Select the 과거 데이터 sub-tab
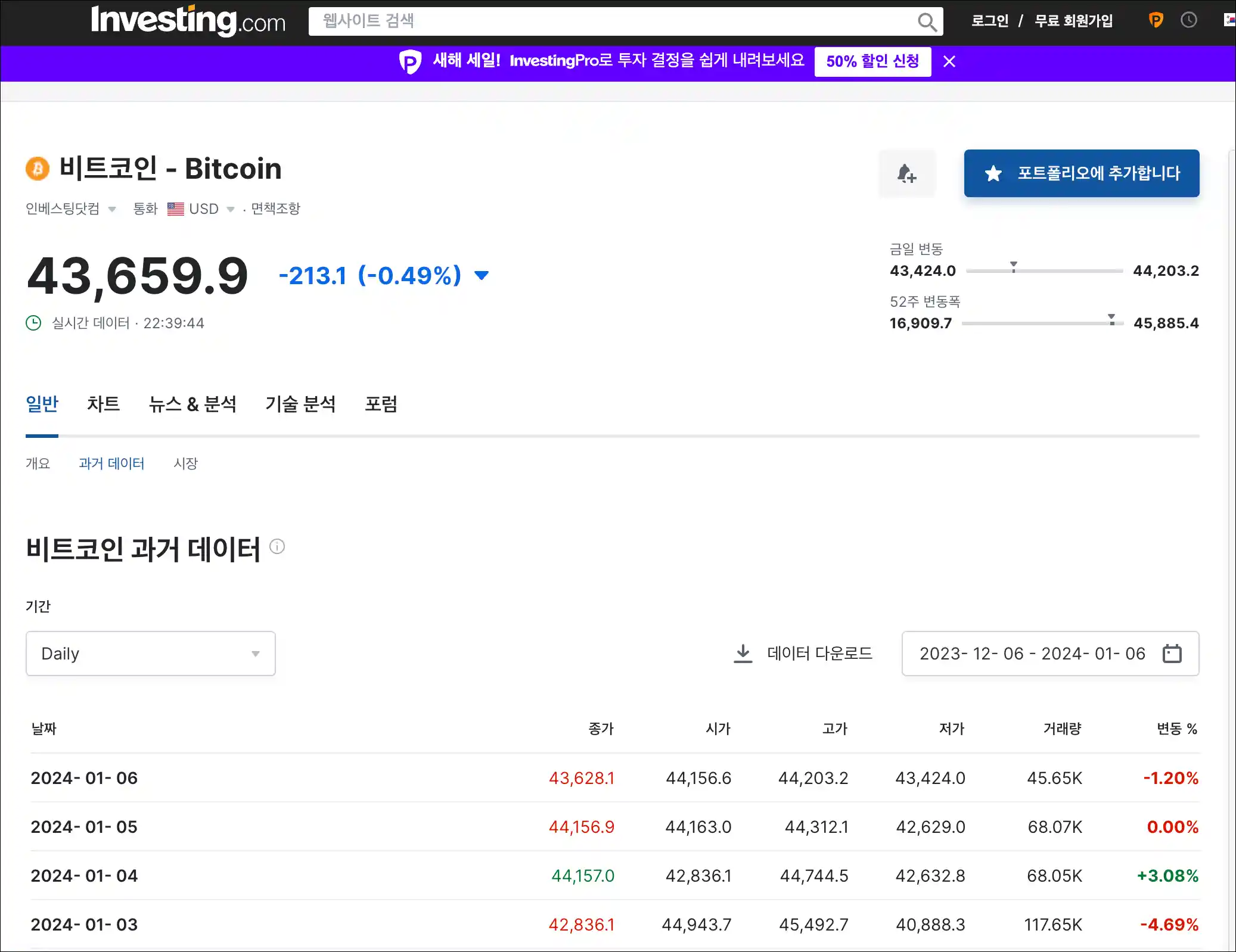The width and height of the screenshot is (1236, 952). pyautogui.click(x=111, y=463)
